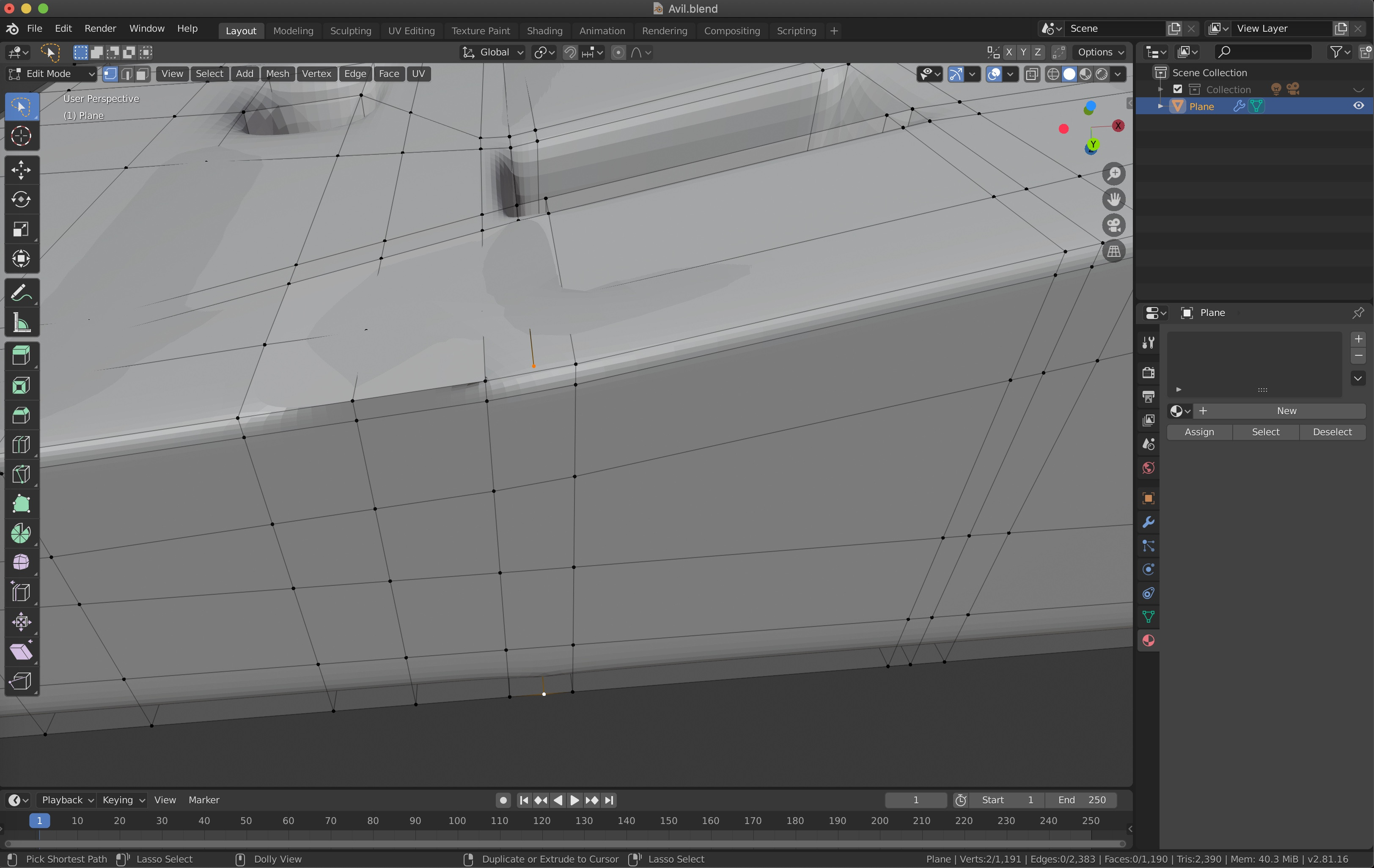Image resolution: width=1374 pixels, height=868 pixels.
Task: Hide the Plane object in outliner
Action: (x=1359, y=106)
